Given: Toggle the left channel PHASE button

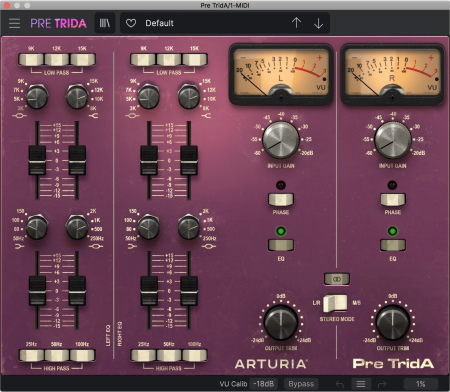Looking at the screenshot, I should click(x=281, y=199).
